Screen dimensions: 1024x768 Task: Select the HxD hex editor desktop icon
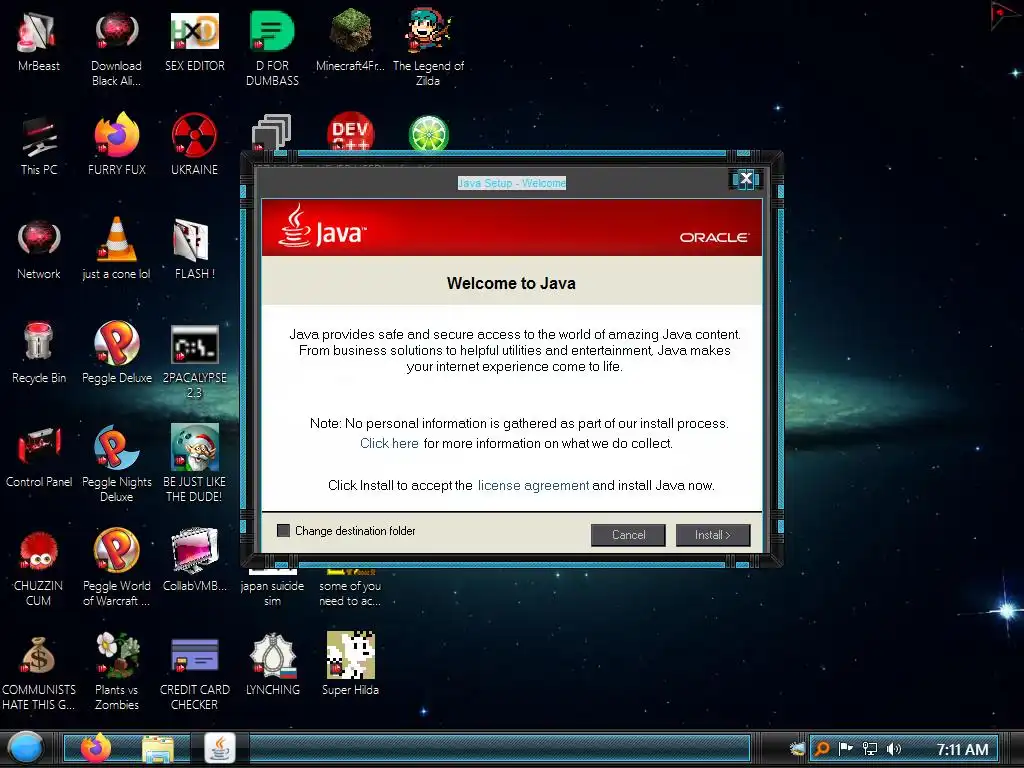pyautogui.click(x=195, y=42)
